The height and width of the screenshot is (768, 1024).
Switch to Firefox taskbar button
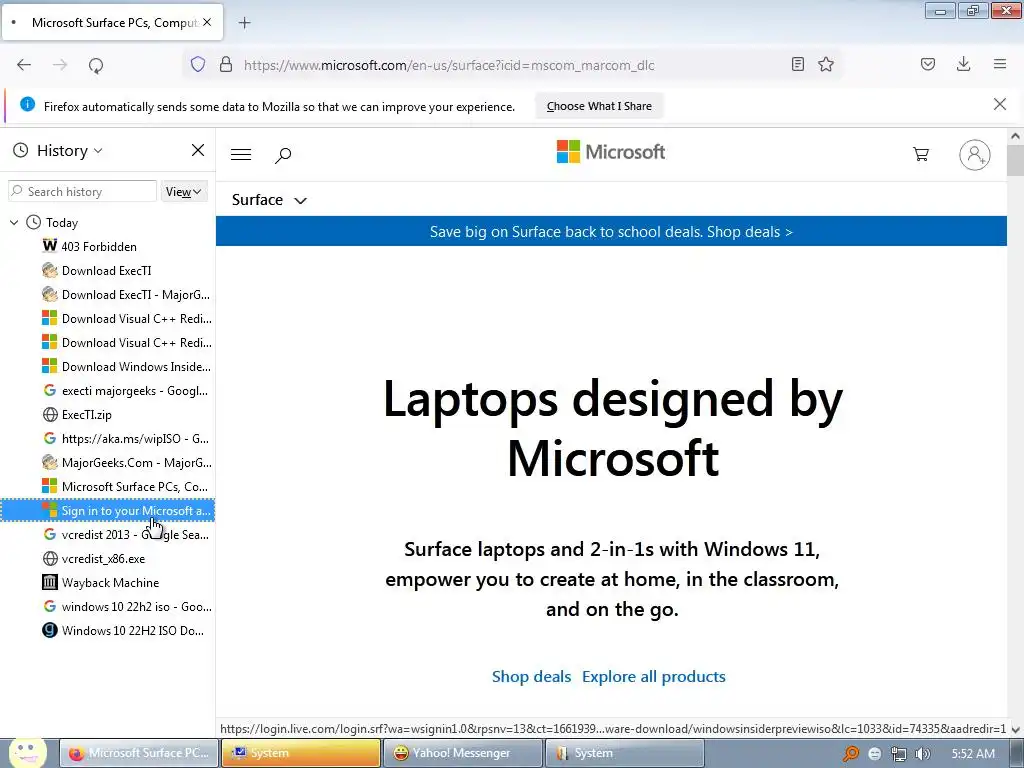(139, 753)
